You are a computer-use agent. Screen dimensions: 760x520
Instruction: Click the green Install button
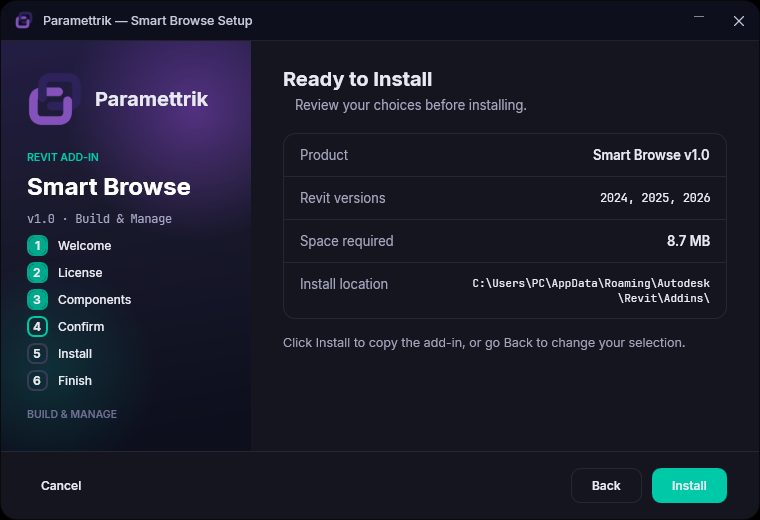click(689, 486)
